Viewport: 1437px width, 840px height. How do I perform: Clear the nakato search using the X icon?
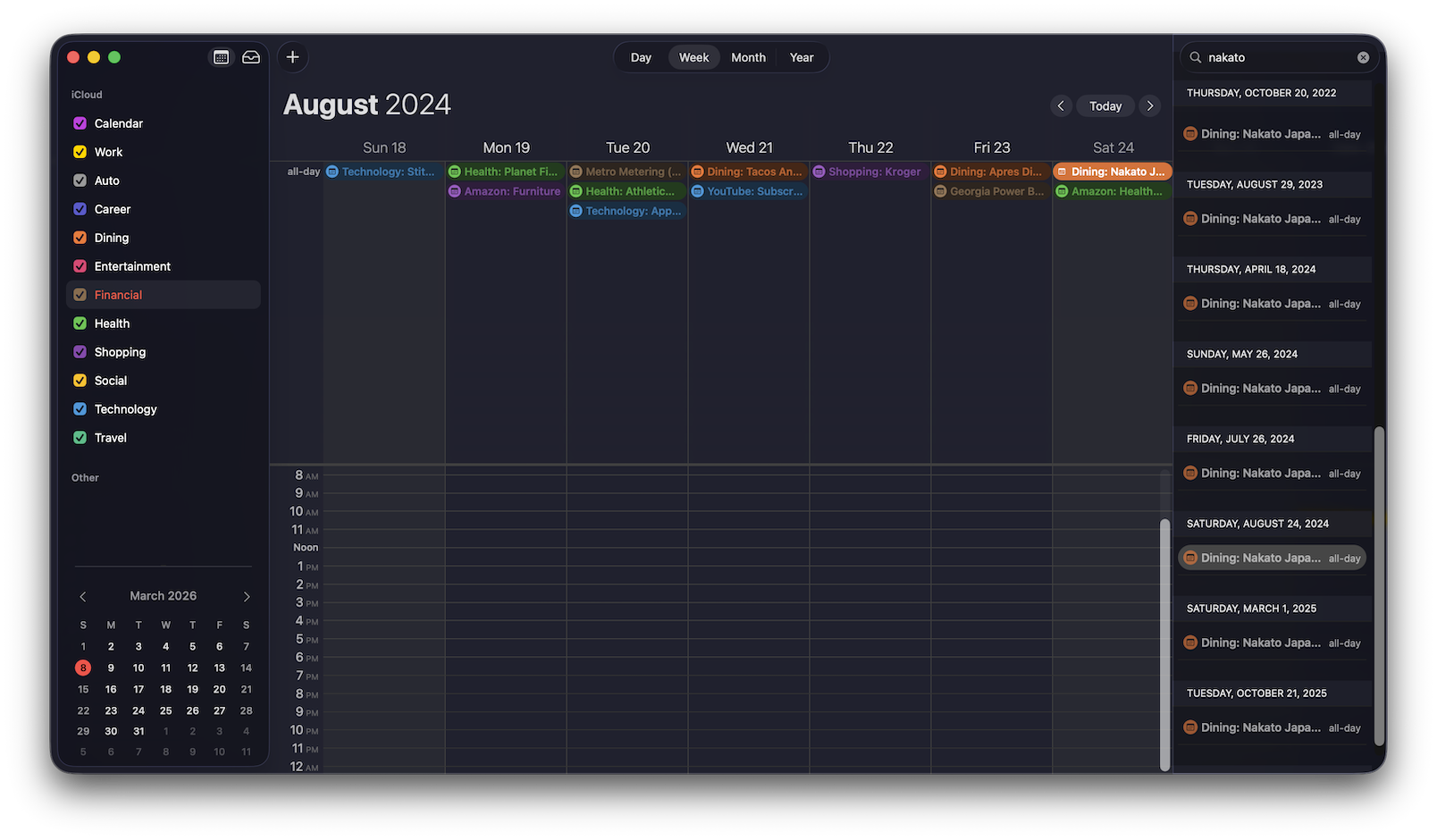pyautogui.click(x=1363, y=57)
